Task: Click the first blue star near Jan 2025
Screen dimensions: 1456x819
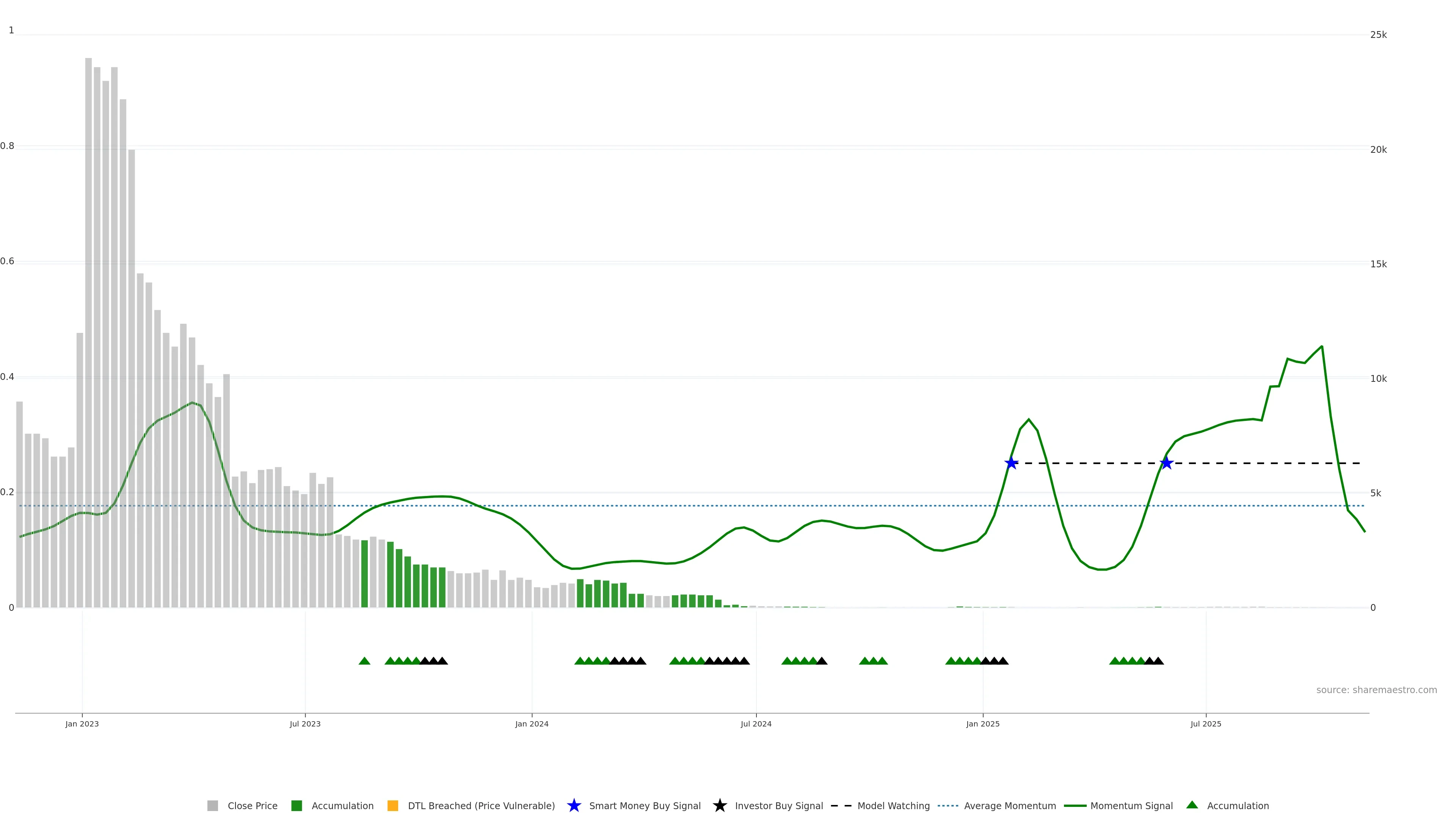Action: click(1011, 463)
